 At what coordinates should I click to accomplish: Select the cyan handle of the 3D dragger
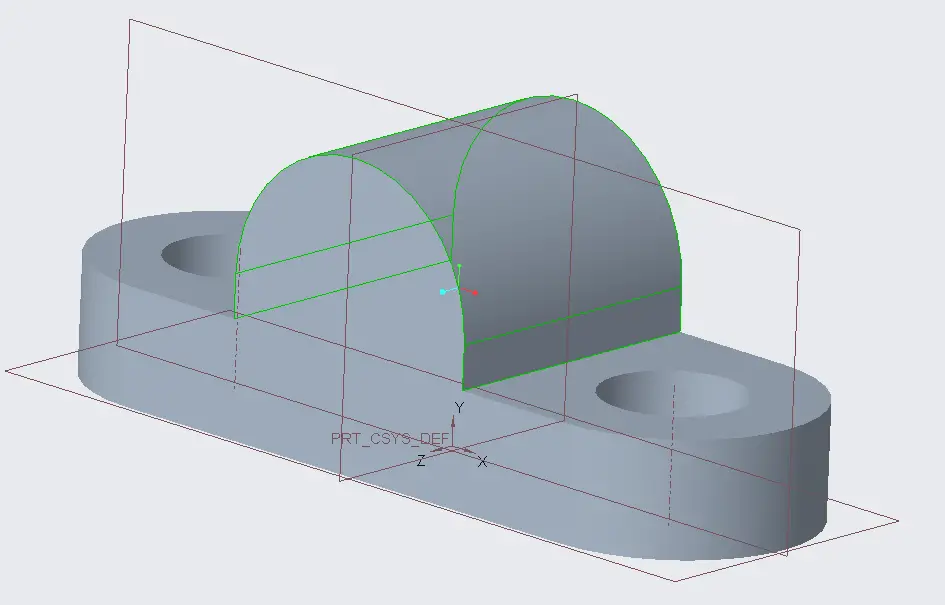tap(442, 292)
